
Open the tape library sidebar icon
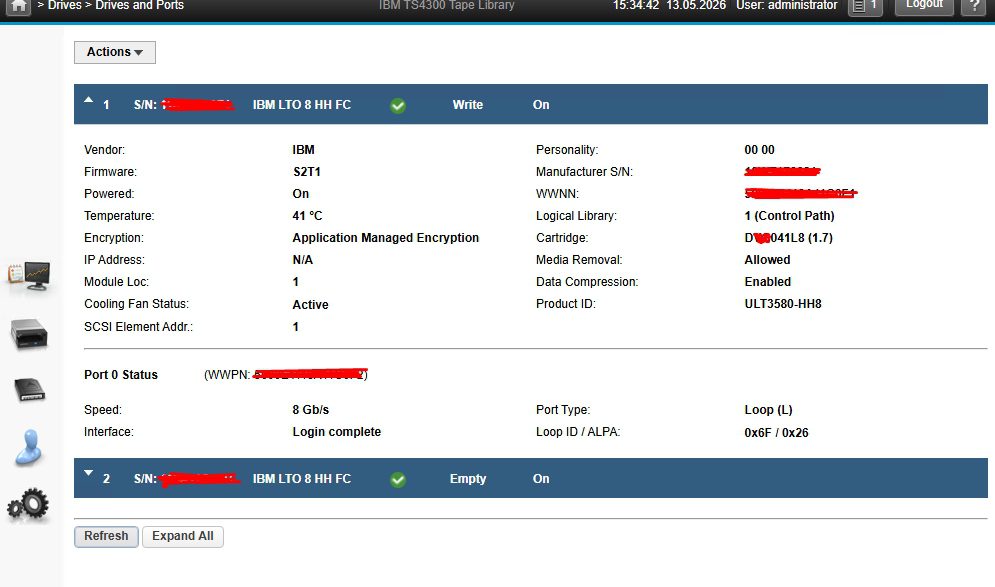click(x=29, y=334)
